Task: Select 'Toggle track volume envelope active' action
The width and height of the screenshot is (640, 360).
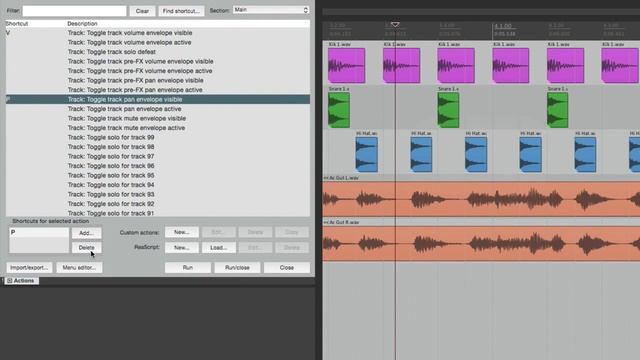Action: [x=158, y=42]
